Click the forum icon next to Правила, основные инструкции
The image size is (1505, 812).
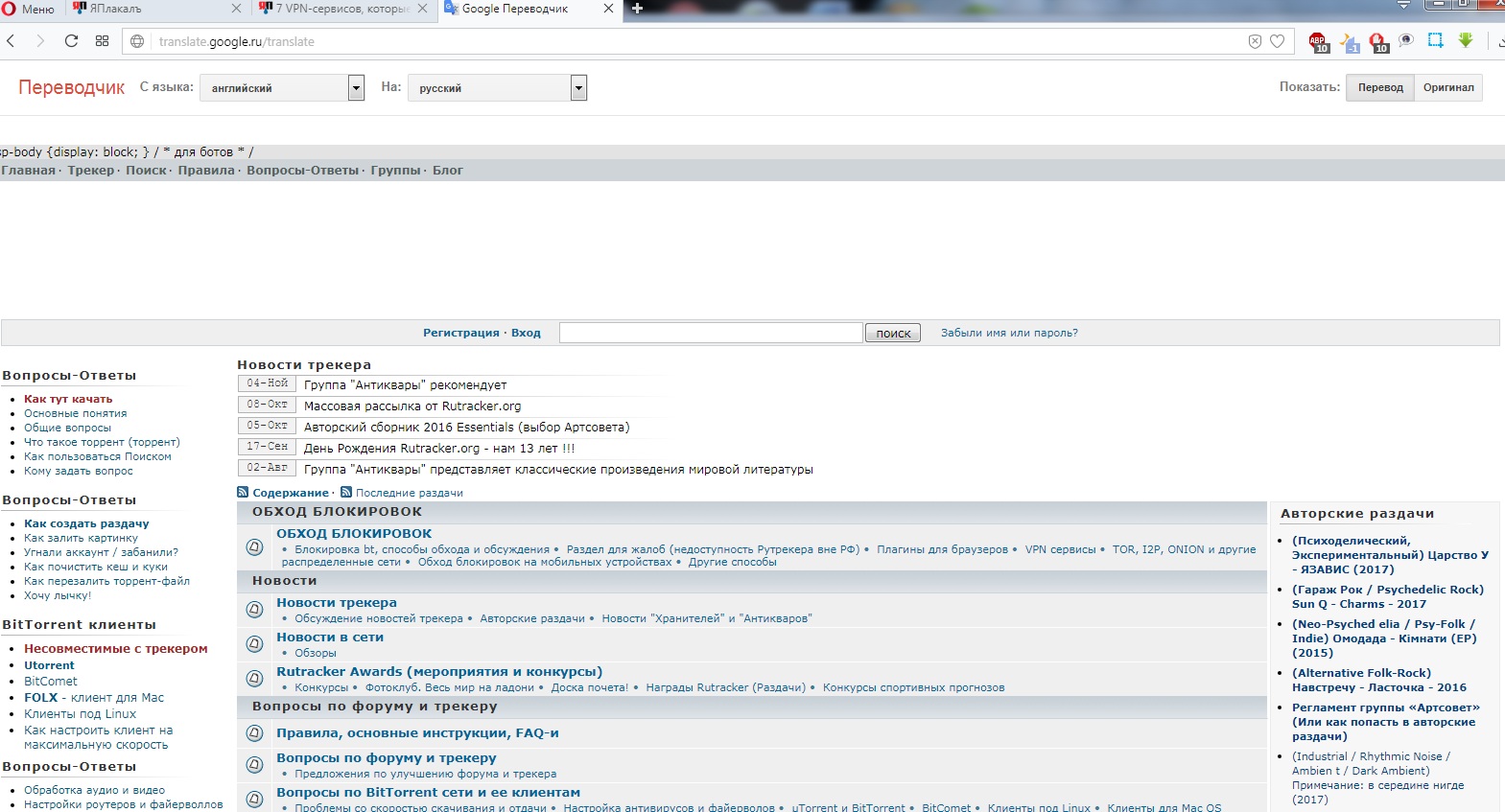click(254, 733)
